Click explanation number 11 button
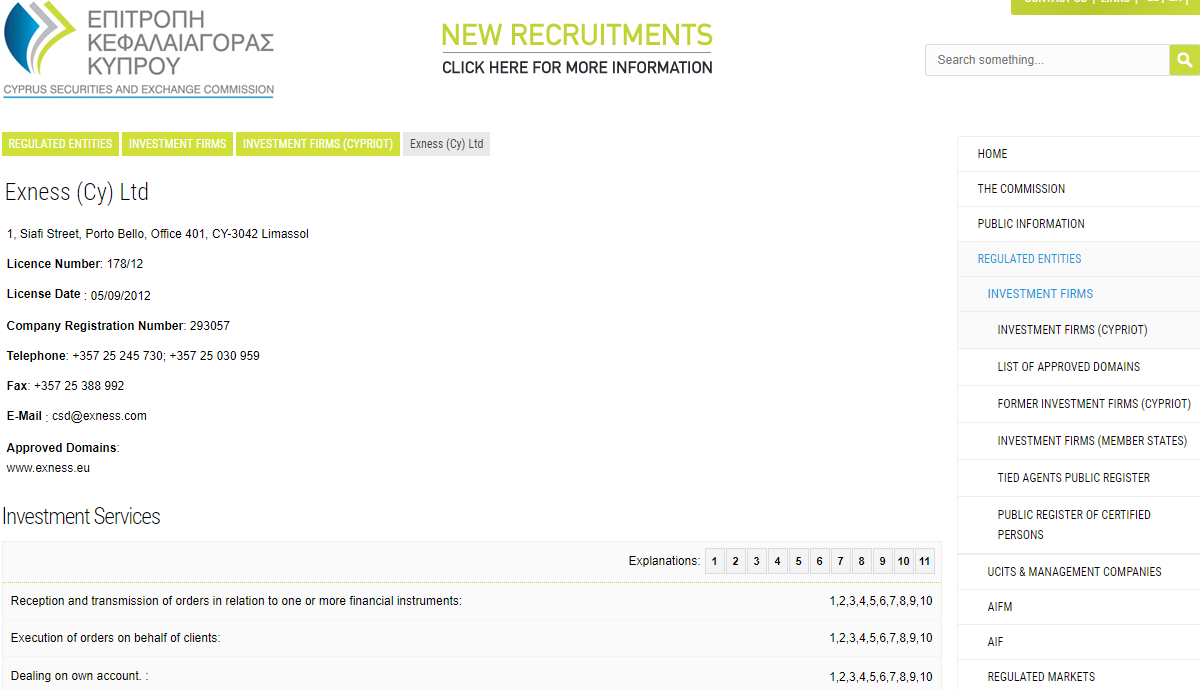This screenshot has width=1200, height=690. tap(925, 561)
